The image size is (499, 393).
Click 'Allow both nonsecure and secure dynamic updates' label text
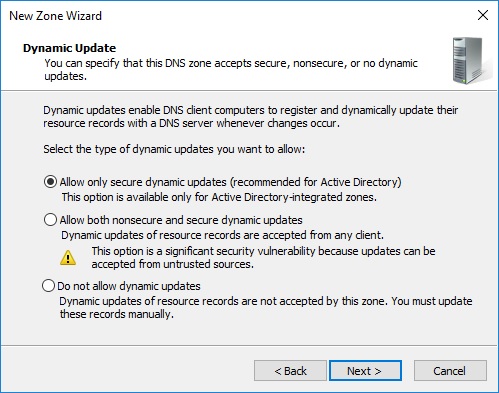[x=181, y=220]
